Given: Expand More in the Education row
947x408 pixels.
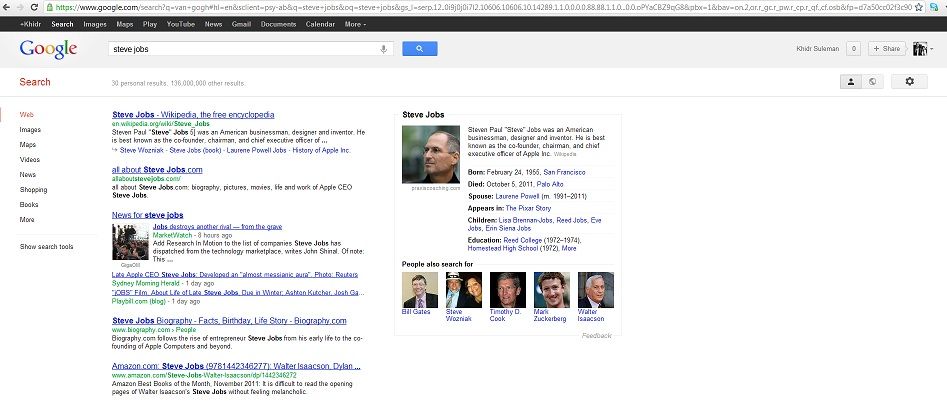Looking at the screenshot, I should [x=569, y=248].
